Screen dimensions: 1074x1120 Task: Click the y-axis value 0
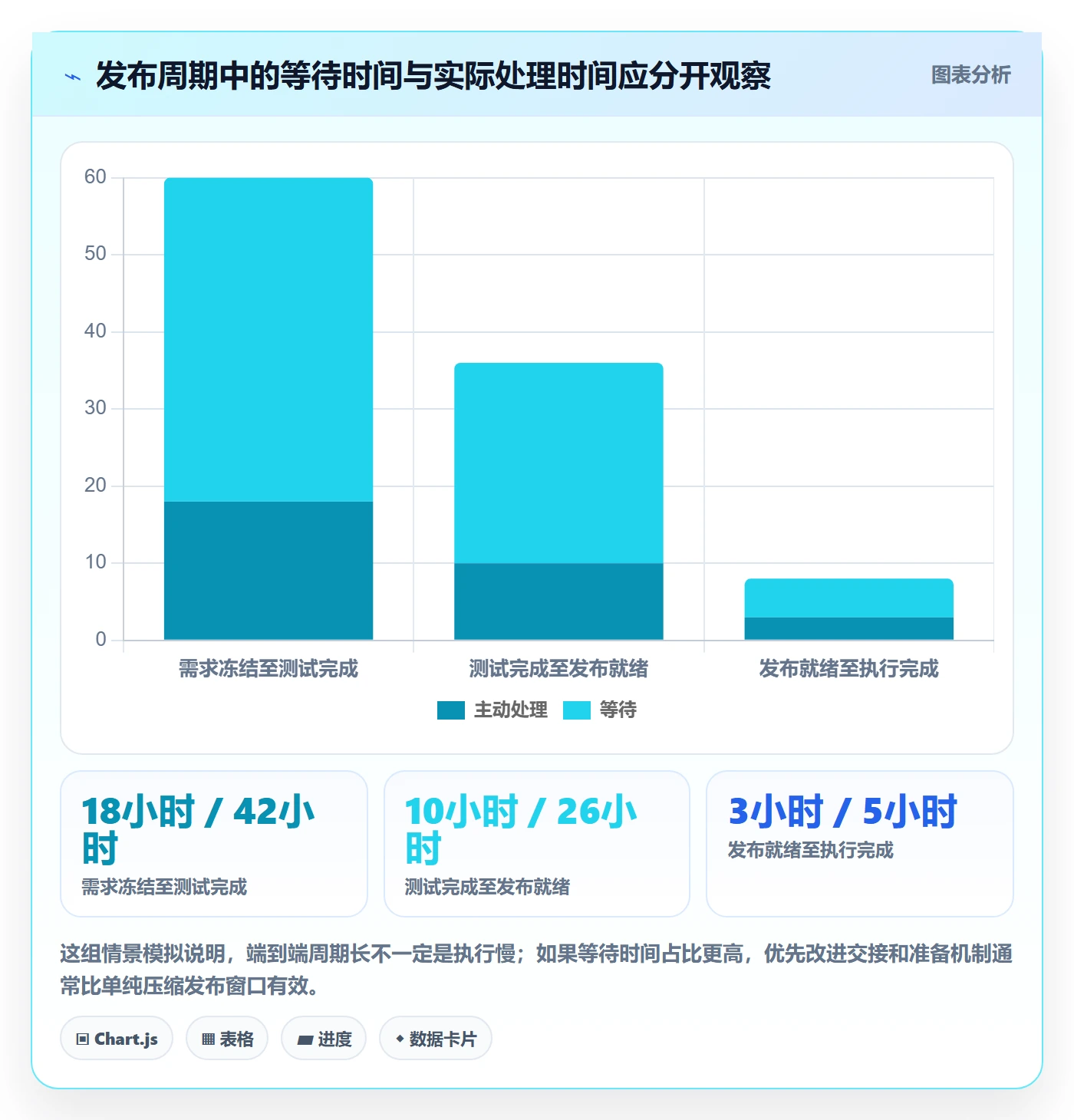[x=100, y=640]
